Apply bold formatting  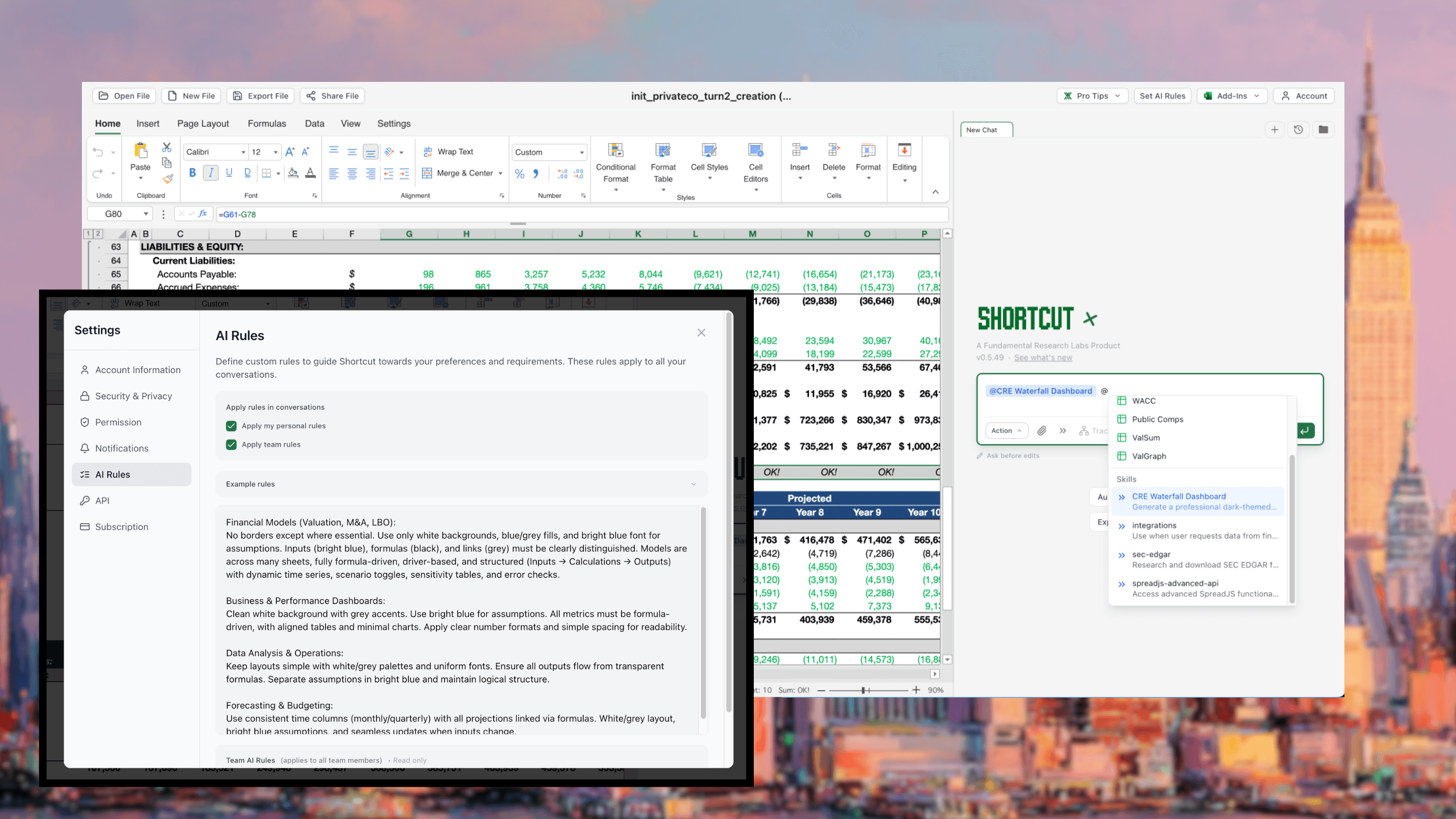192,173
